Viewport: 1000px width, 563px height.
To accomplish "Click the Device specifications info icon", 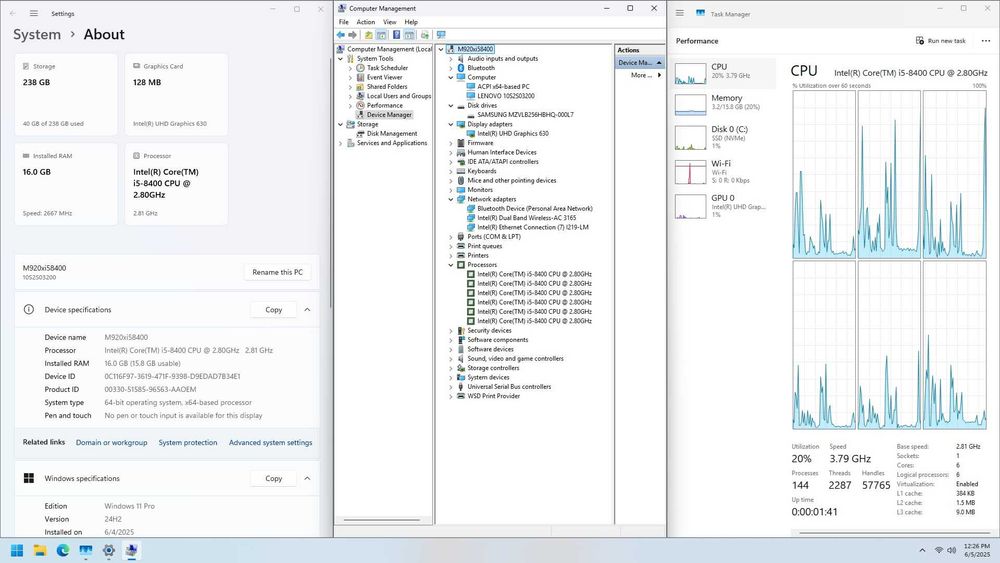I will coord(29,309).
